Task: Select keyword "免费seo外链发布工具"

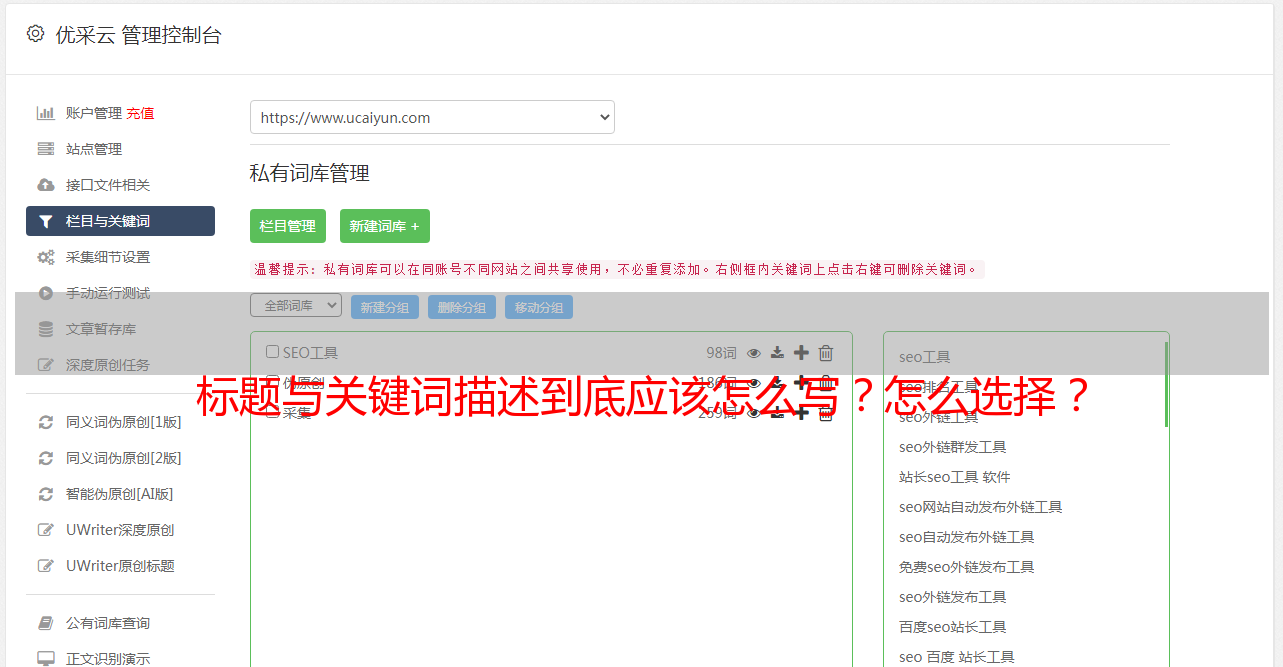Action: click(x=967, y=567)
